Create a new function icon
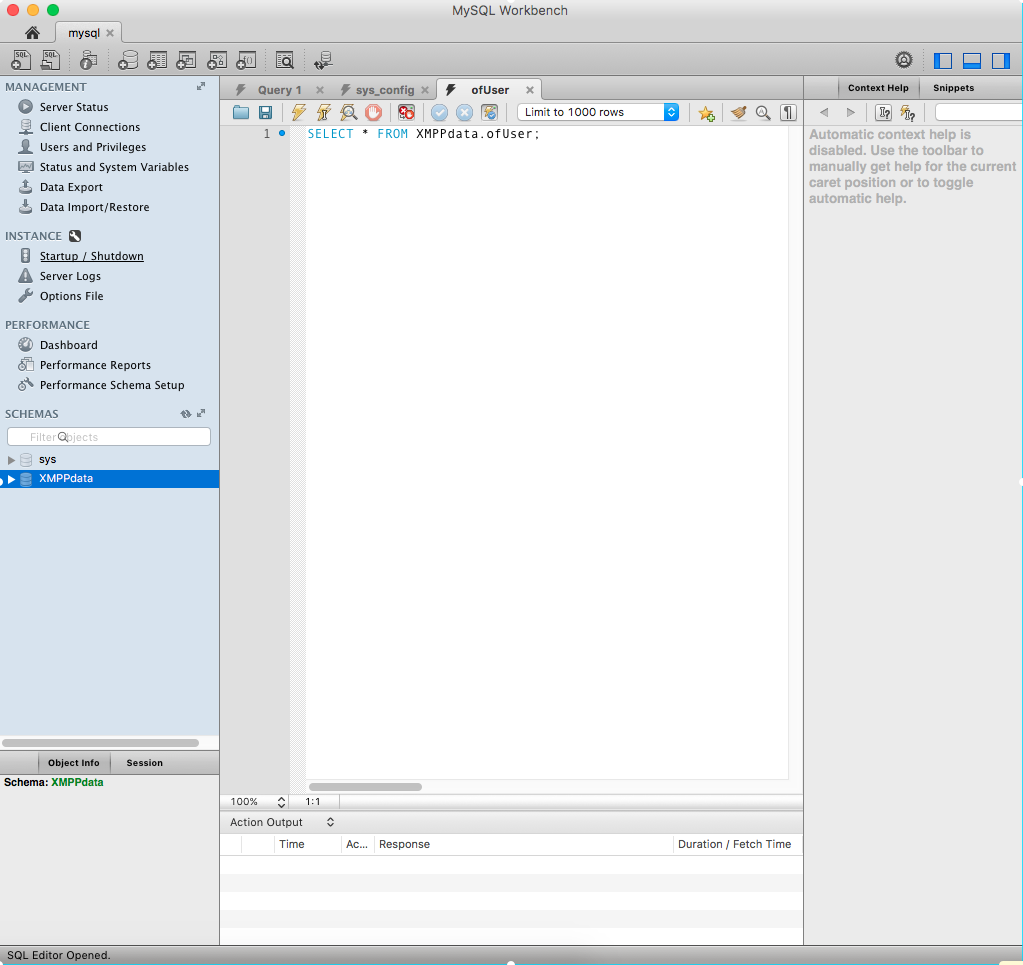The image size is (1023, 965). pyautogui.click(x=246, y=60)
